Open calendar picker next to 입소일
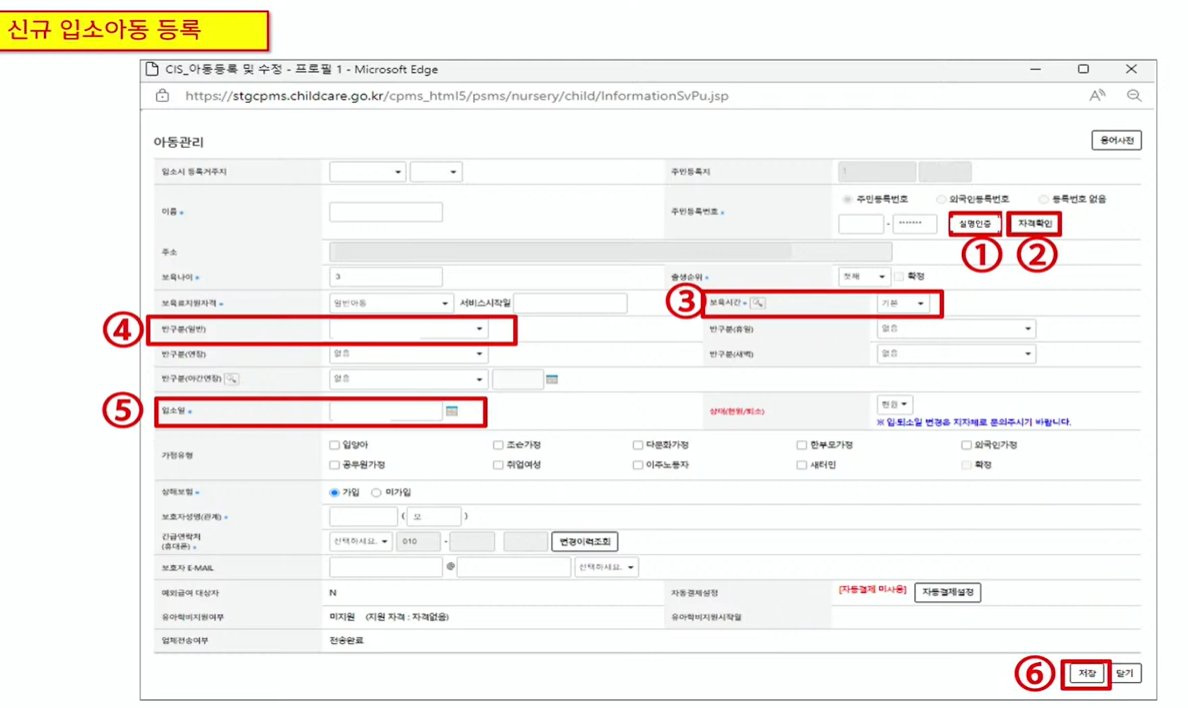The height and width of the screenshot is (708, 1188). (x=452, y=411)
